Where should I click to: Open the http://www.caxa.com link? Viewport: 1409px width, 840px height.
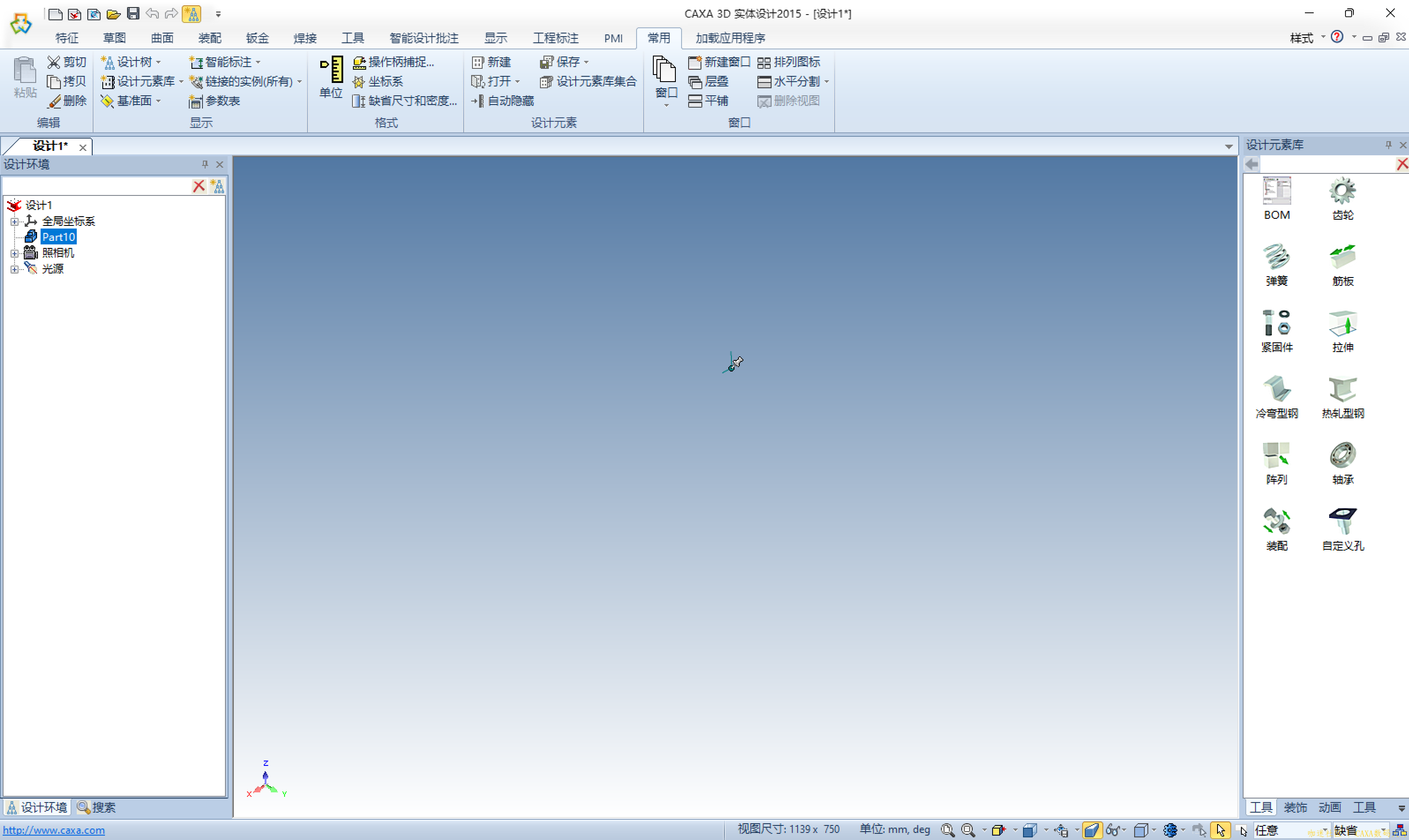[54, 830]
